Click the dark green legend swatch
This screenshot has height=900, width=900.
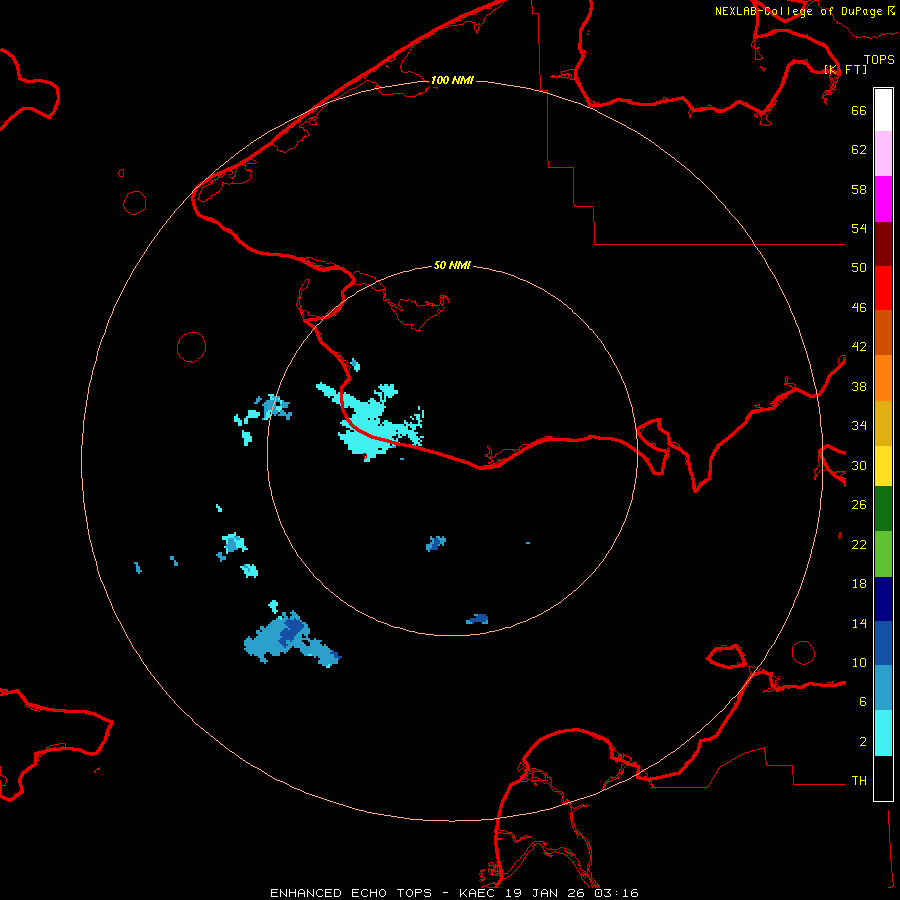(883, 509)
